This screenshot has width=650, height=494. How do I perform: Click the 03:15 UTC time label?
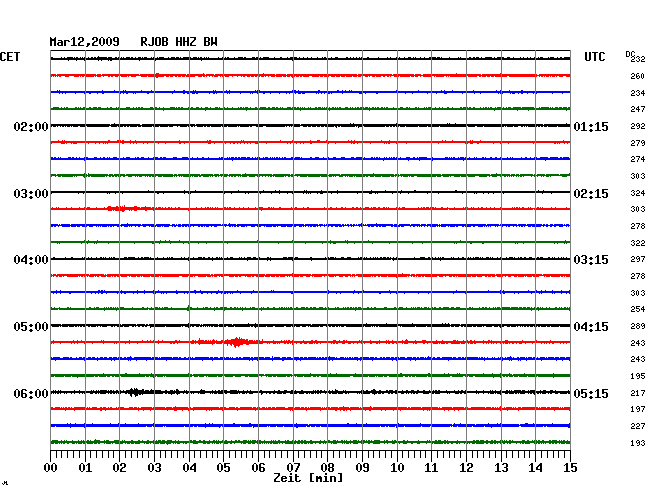[x=591, y=260]
